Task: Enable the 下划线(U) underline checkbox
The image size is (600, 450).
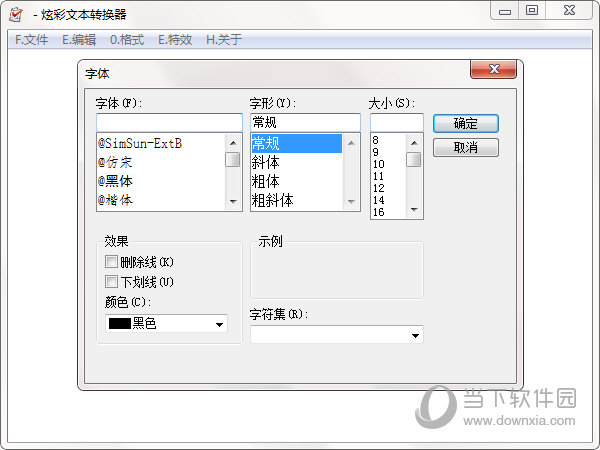Action: tap(111, 282)
